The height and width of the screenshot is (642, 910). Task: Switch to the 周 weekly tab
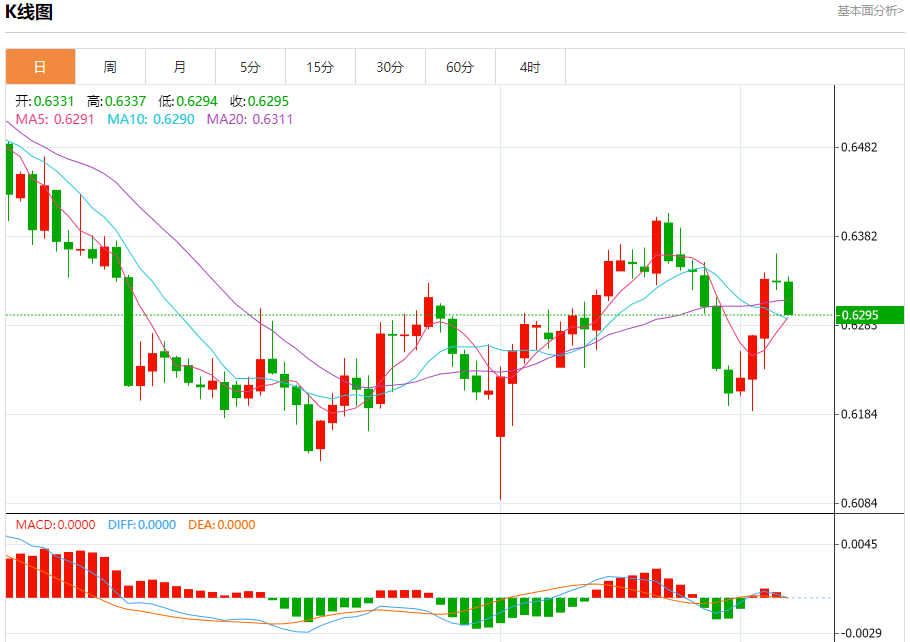pos(110,67)
